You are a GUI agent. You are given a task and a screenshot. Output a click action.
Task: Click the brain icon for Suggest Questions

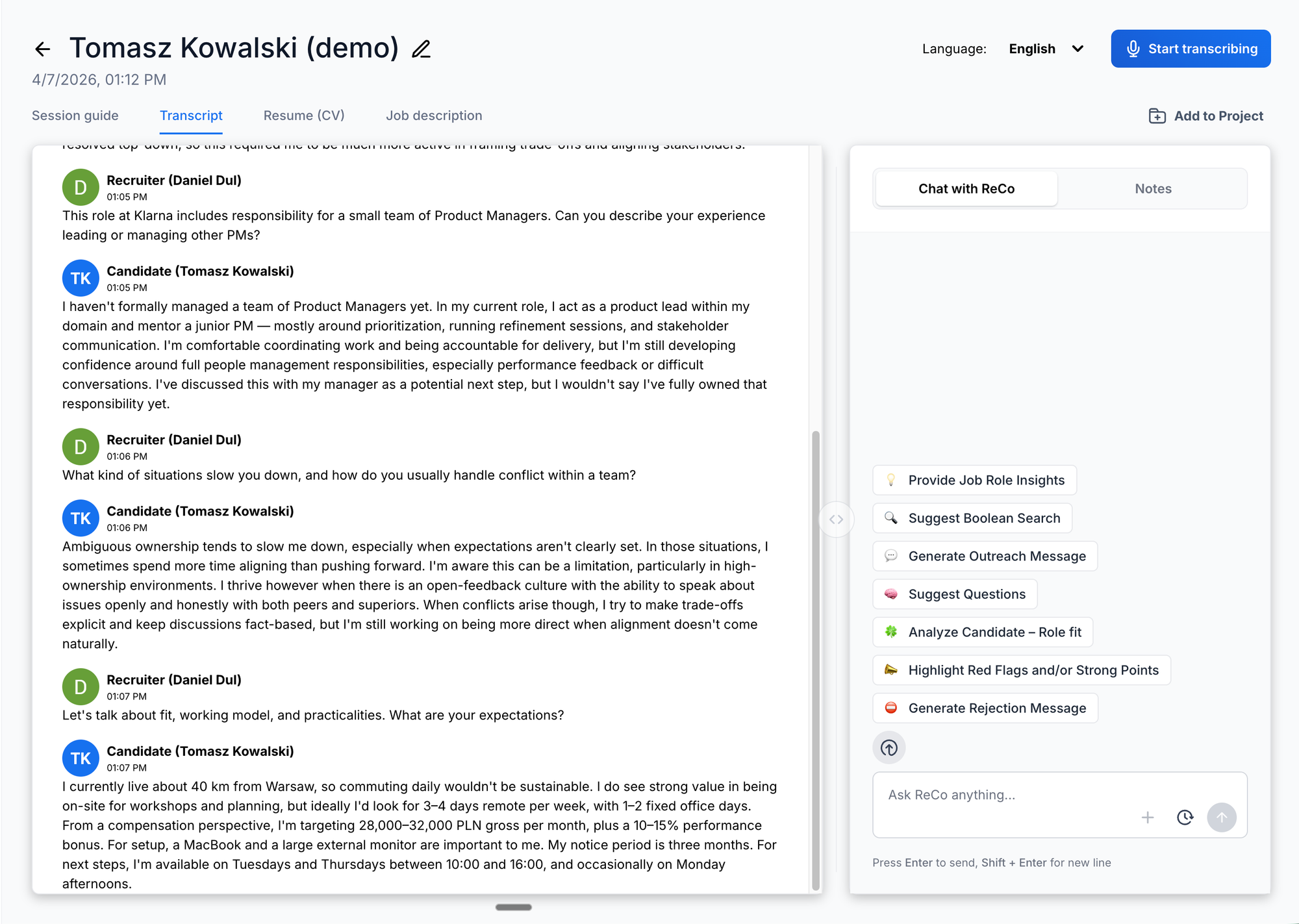pyautogui.click(x=891, y=593)
